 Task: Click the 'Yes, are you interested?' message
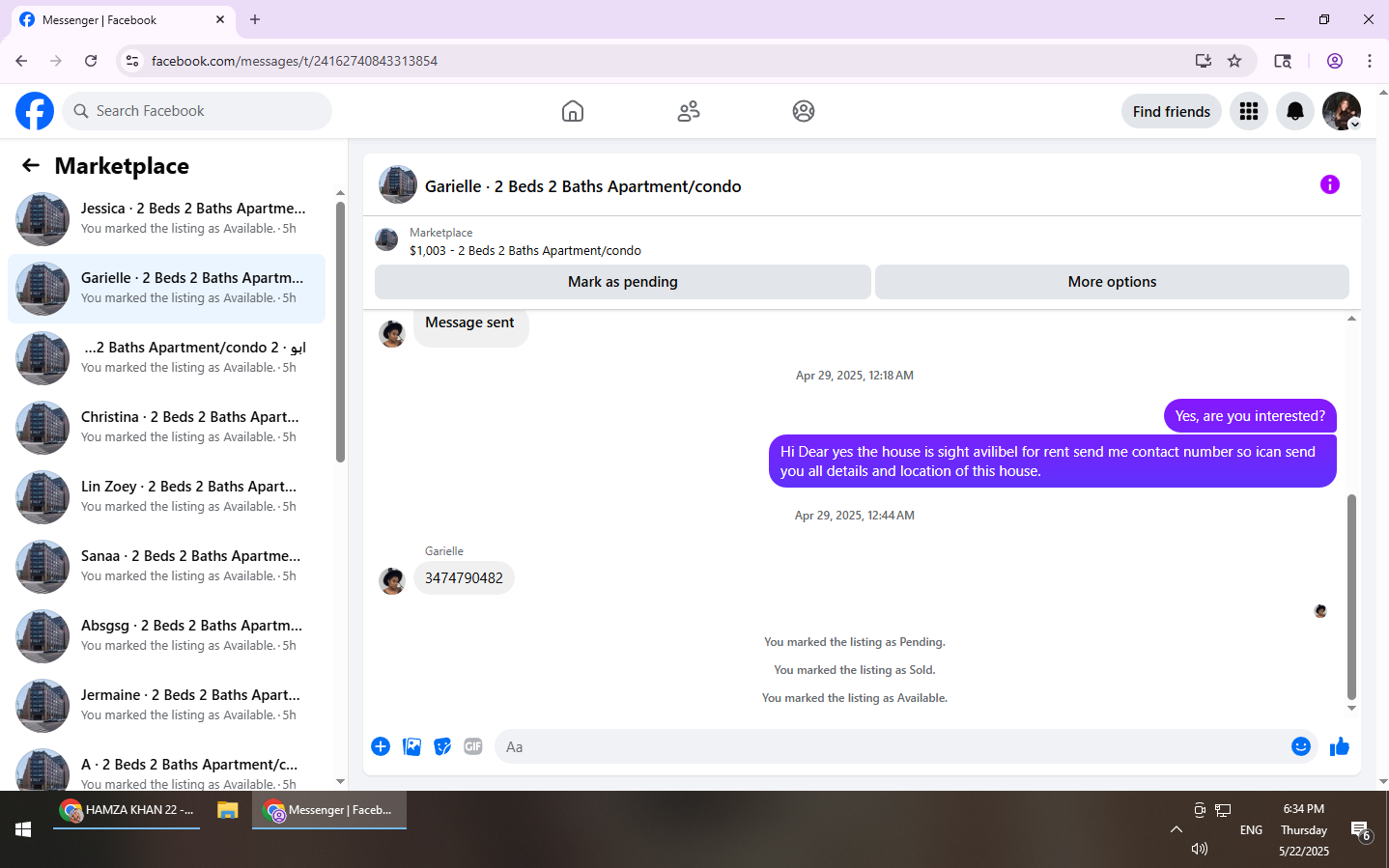pos(1250,416)
